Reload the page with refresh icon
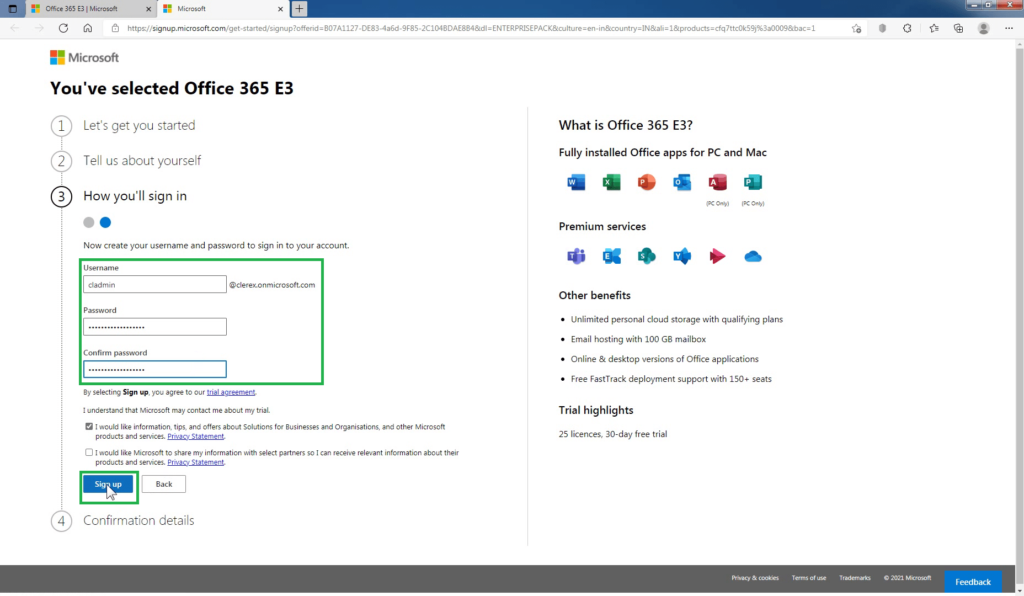Image resolution: width=1024 pixels, height=596 pixels. [x=63, y=28]
